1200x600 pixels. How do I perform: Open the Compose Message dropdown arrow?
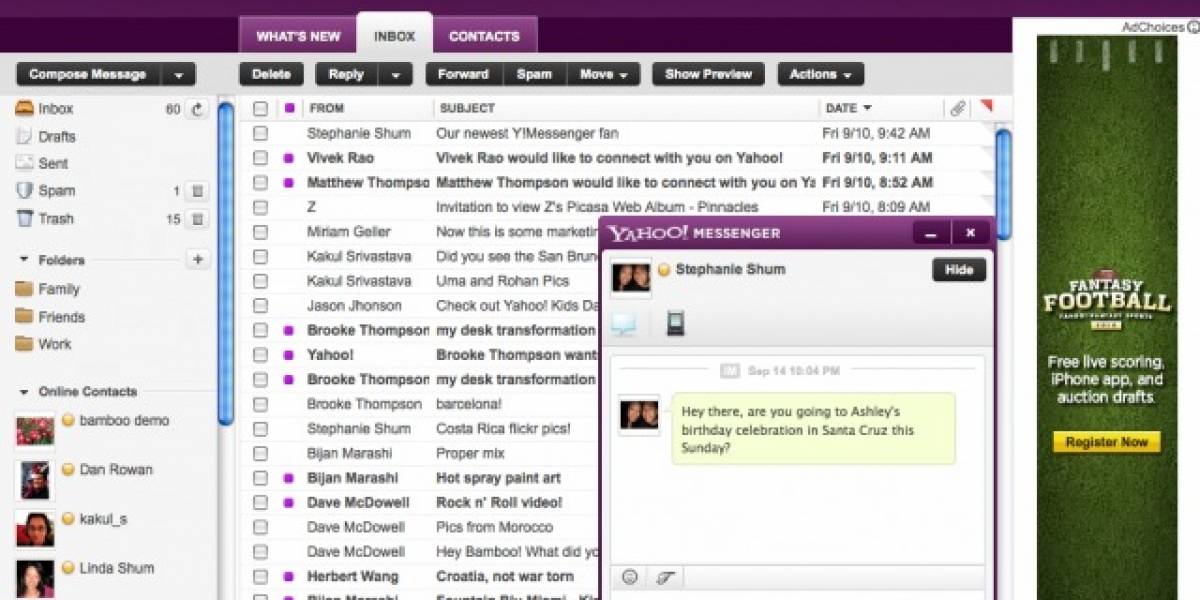(x=178, y=74)
